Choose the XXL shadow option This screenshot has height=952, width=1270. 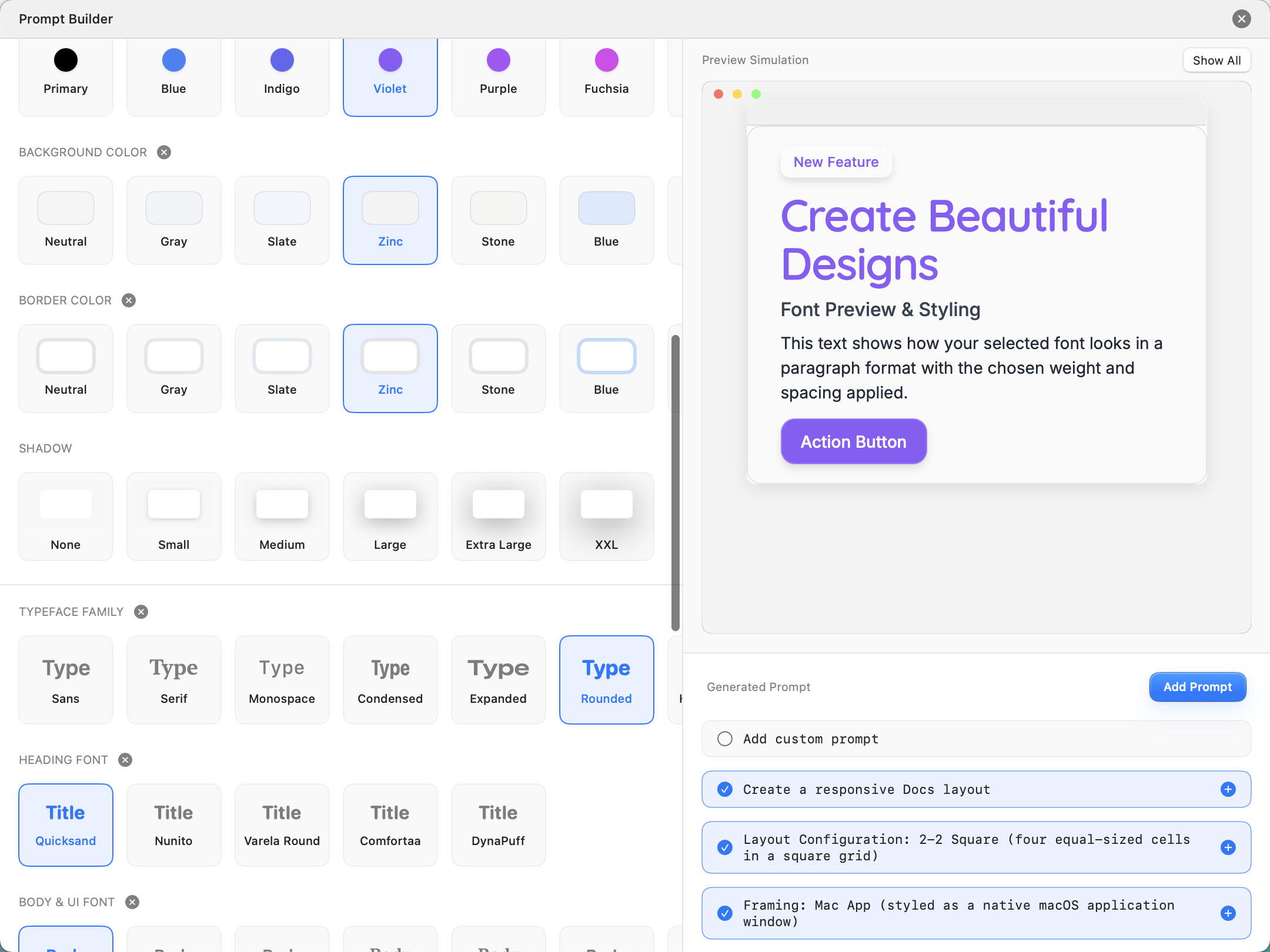(607, 517)
